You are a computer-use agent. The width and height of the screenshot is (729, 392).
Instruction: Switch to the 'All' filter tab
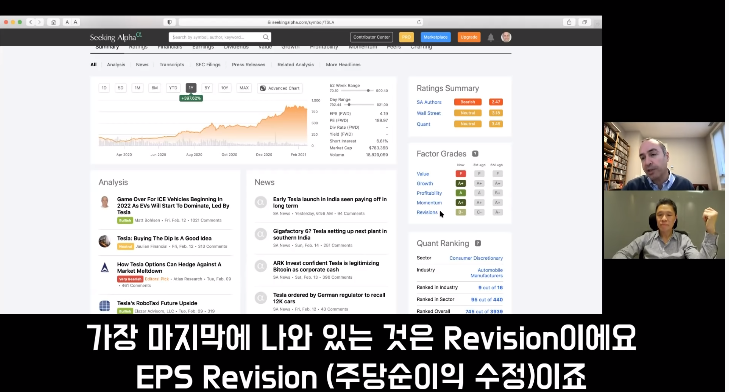tap(93, 65)
